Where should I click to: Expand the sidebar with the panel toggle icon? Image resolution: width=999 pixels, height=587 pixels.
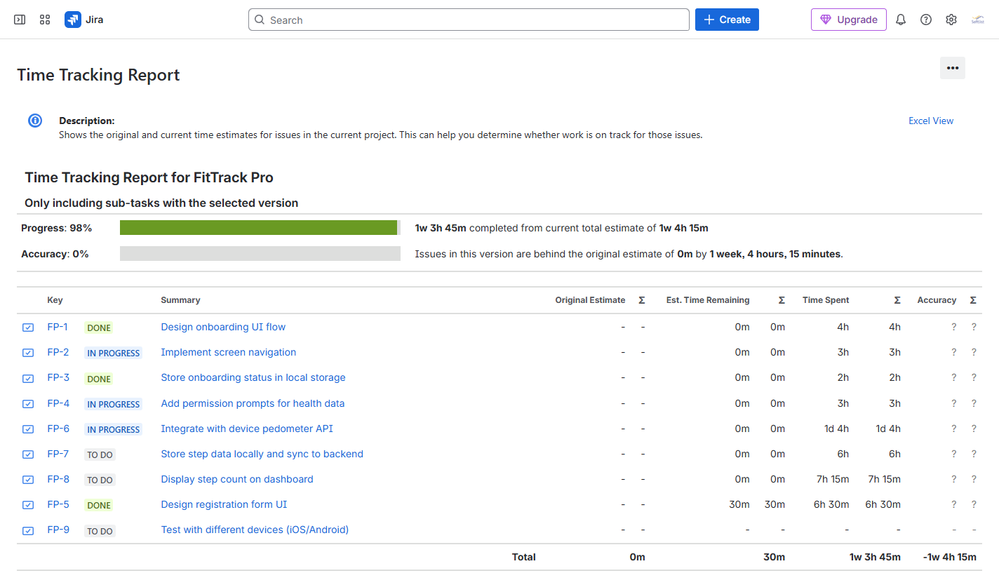point(19,19)
